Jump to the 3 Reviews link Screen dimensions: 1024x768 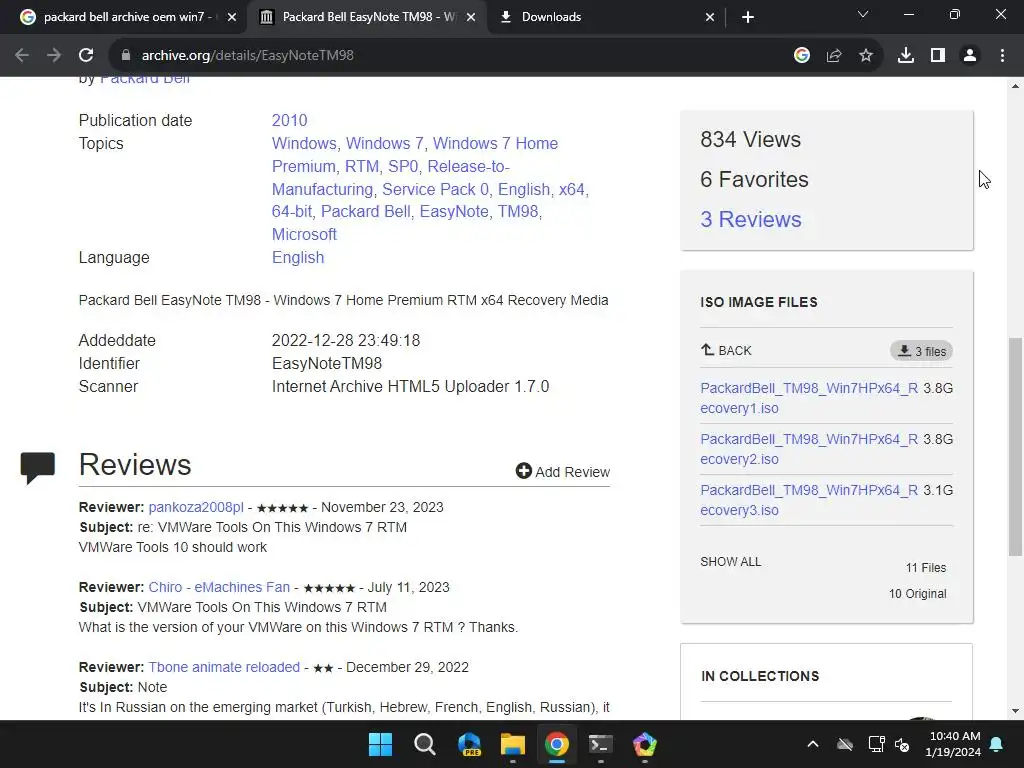pyautogui.click(x=750, y=219)
